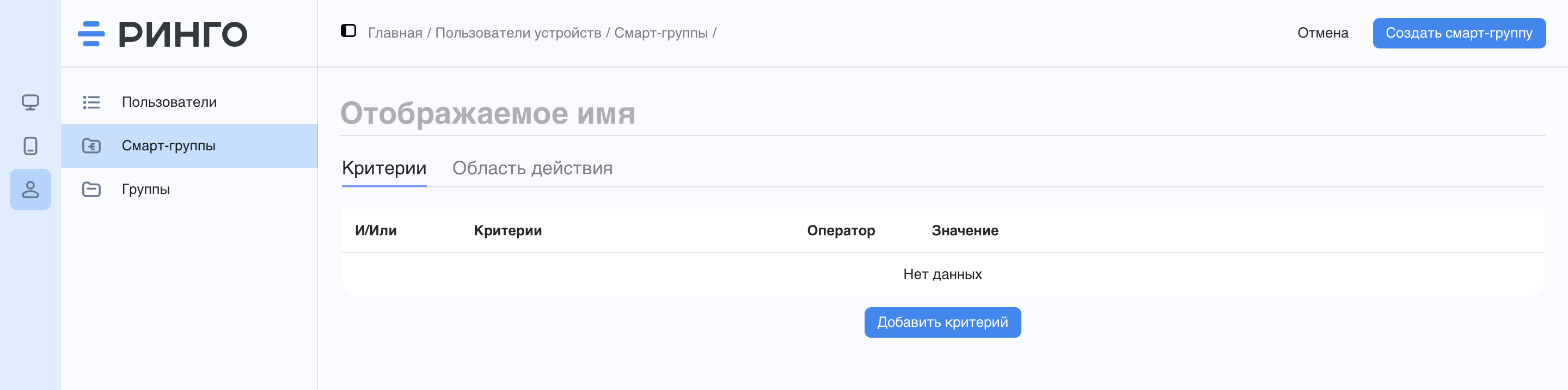Go to Главная breadcrumb
1568x390 pixels.
point(395,33)
